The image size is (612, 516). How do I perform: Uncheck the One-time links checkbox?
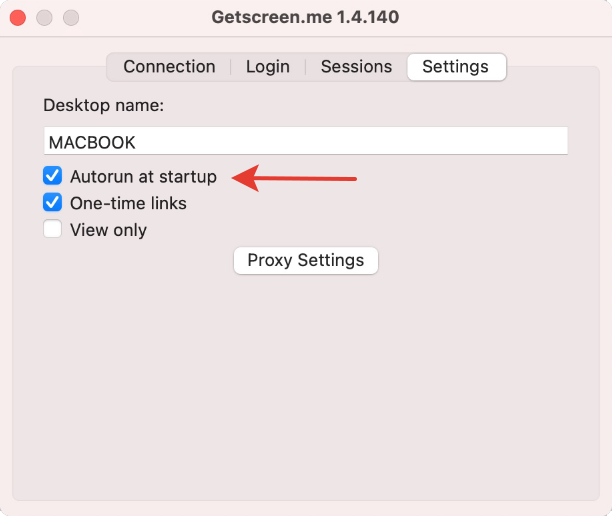[53, 203]
